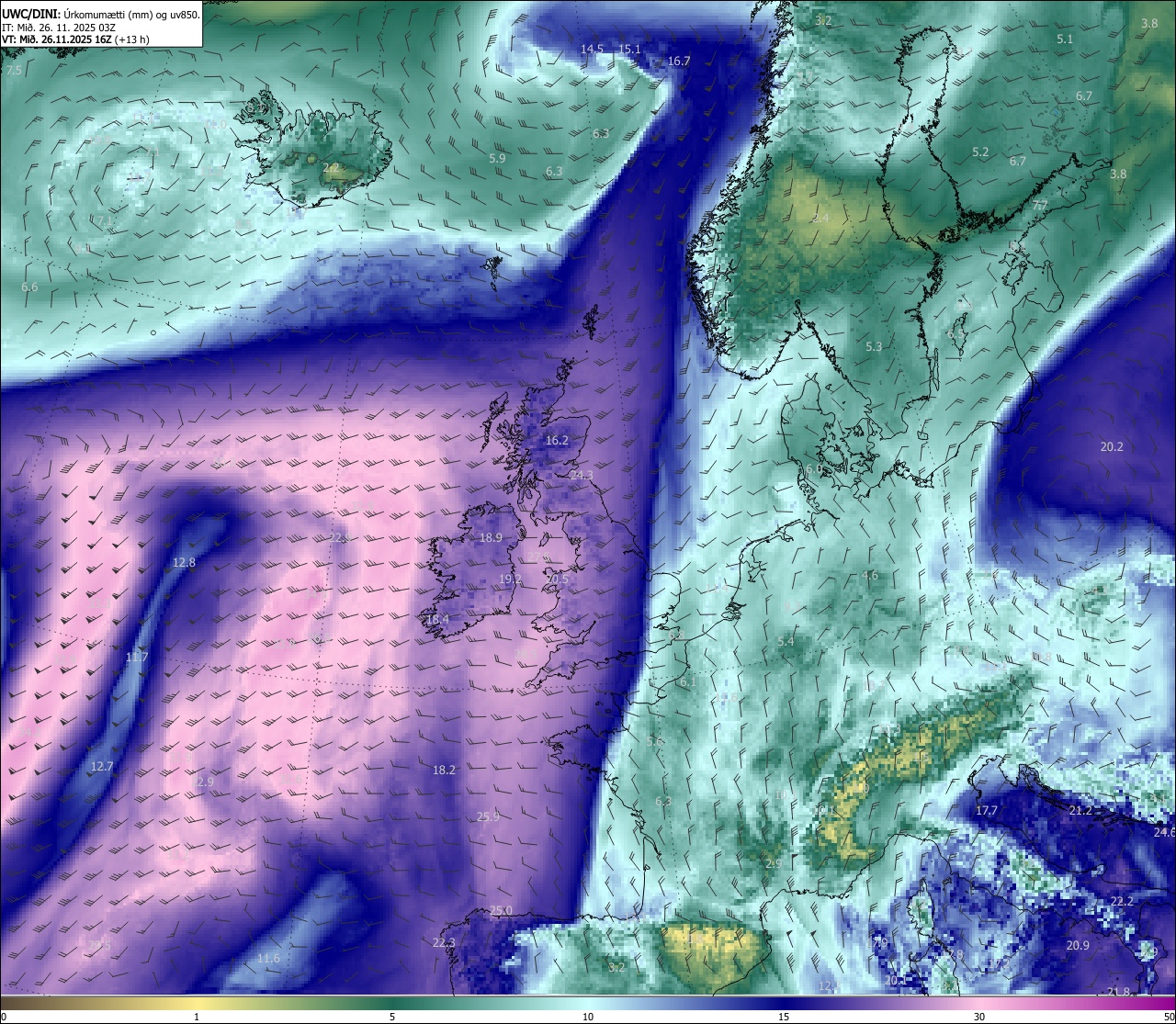Image resolution: width=1176 pixels, height=1024 pixels.
Task: Click the 12.8 value on the map
Action: pyautogui.click(x=184, y=562)
